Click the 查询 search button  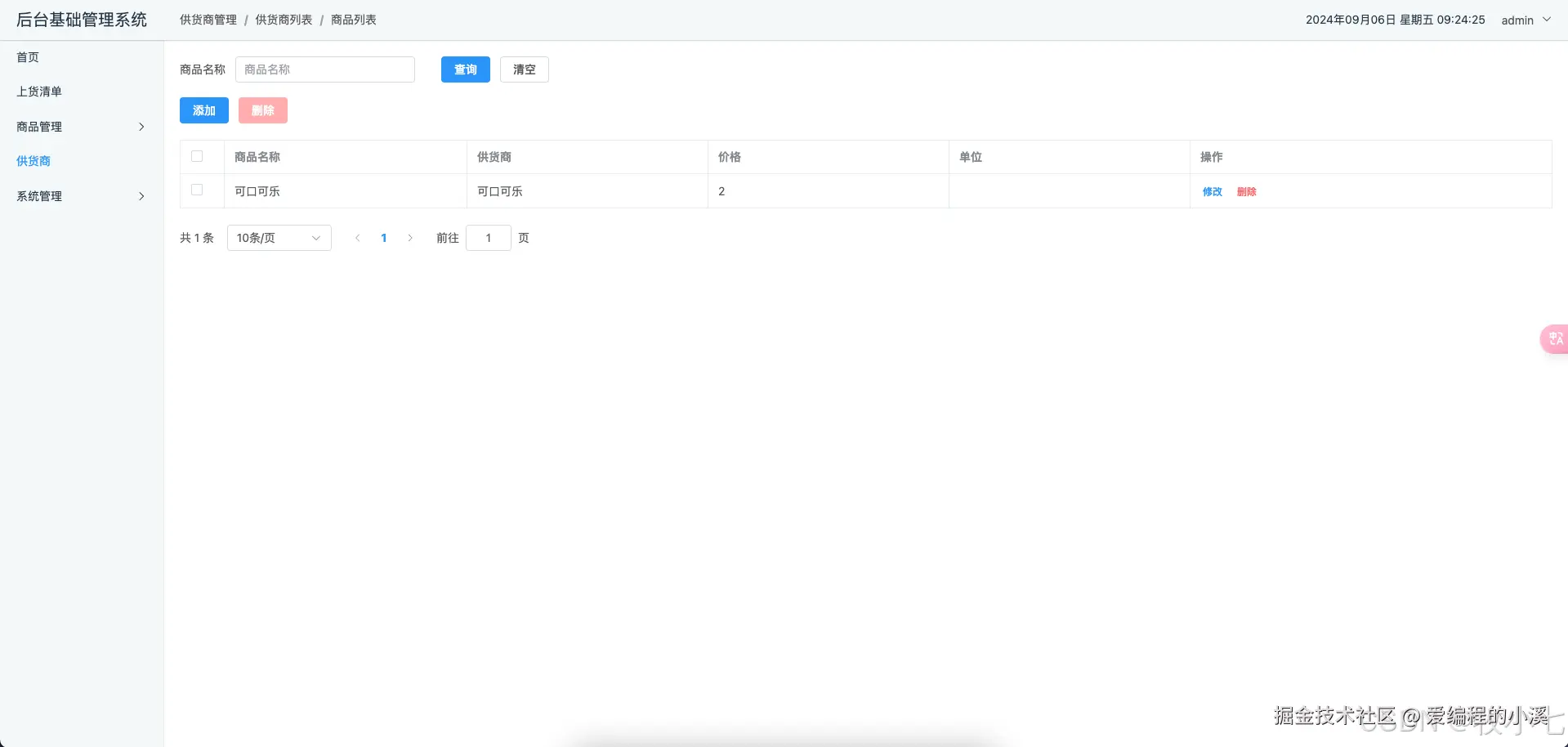[465, 69]
